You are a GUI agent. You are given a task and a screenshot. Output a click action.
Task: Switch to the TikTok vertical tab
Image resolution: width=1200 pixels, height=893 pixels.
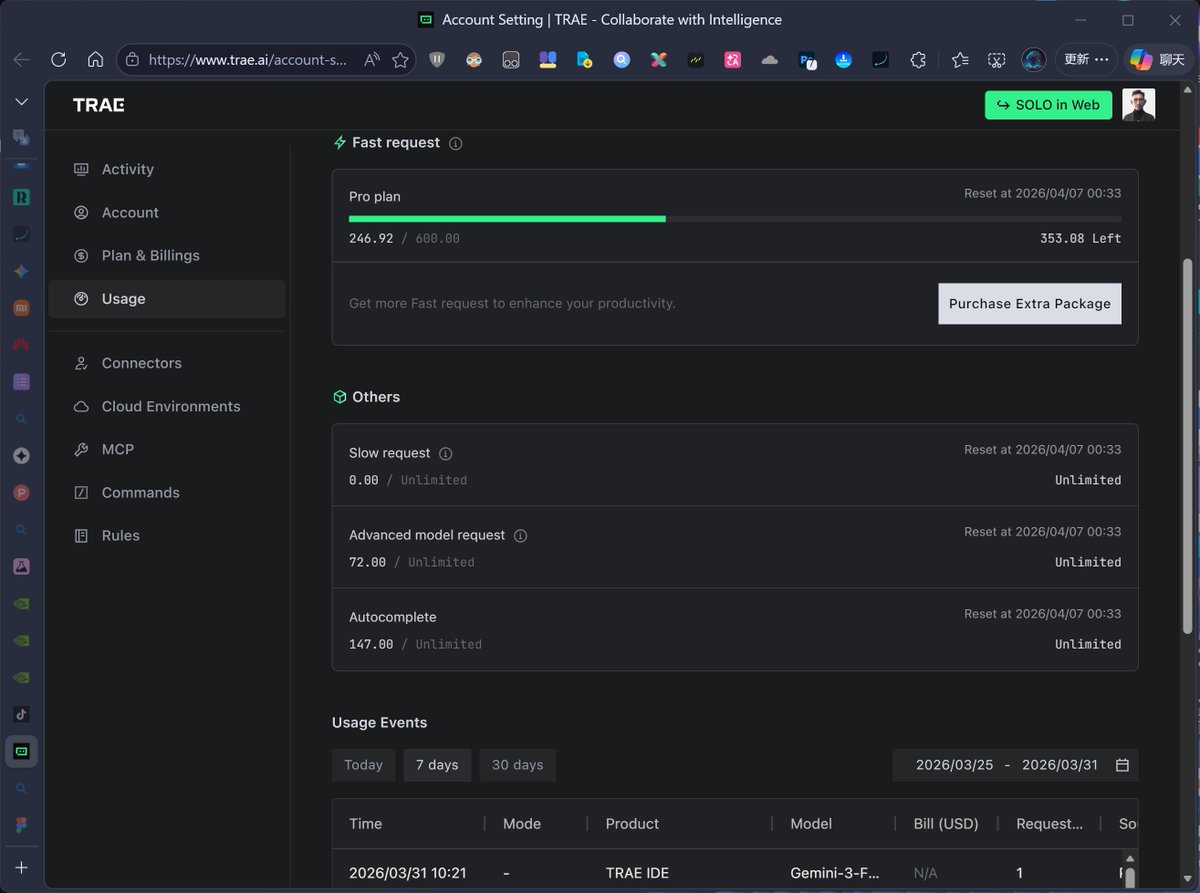[21, 714]
